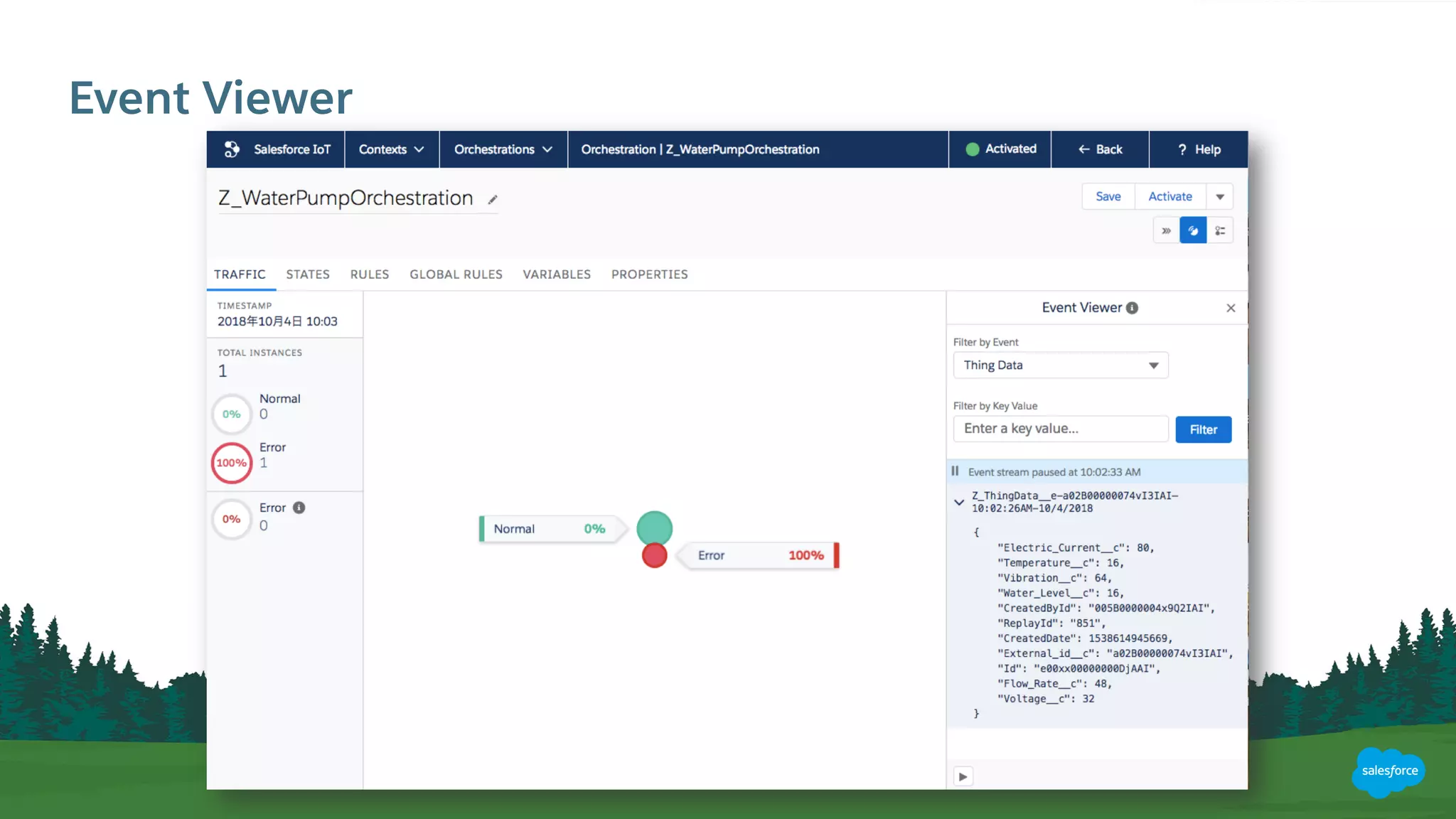1456x819 pixels.
Task: Switch to the PROPERTIES tab
Action: click(650, 274)
